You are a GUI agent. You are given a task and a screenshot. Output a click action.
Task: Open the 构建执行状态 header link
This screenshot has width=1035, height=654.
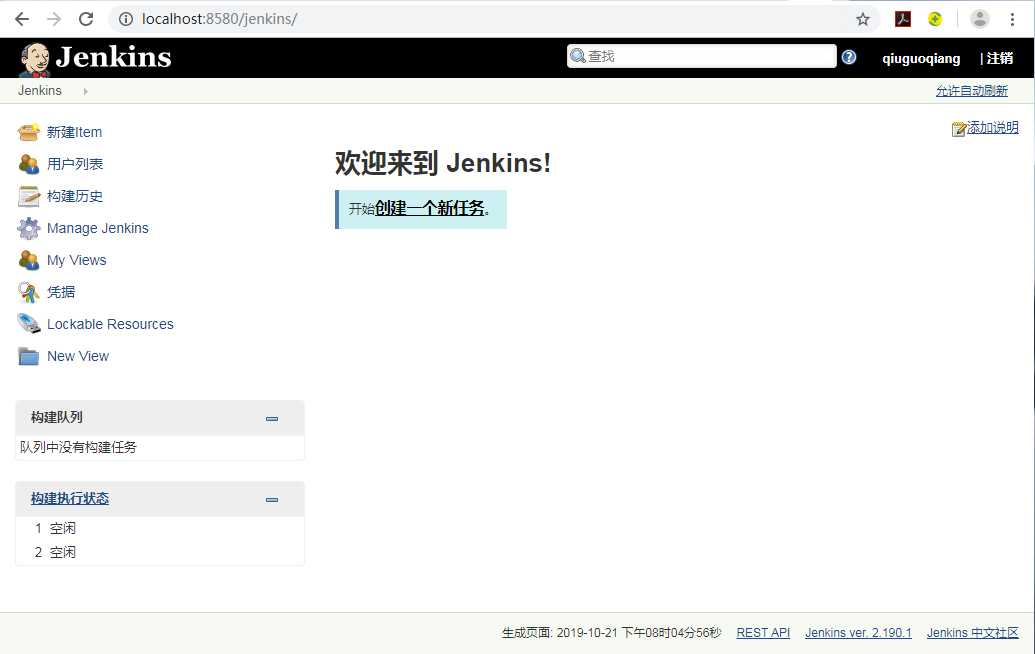(x=70, y=499)
